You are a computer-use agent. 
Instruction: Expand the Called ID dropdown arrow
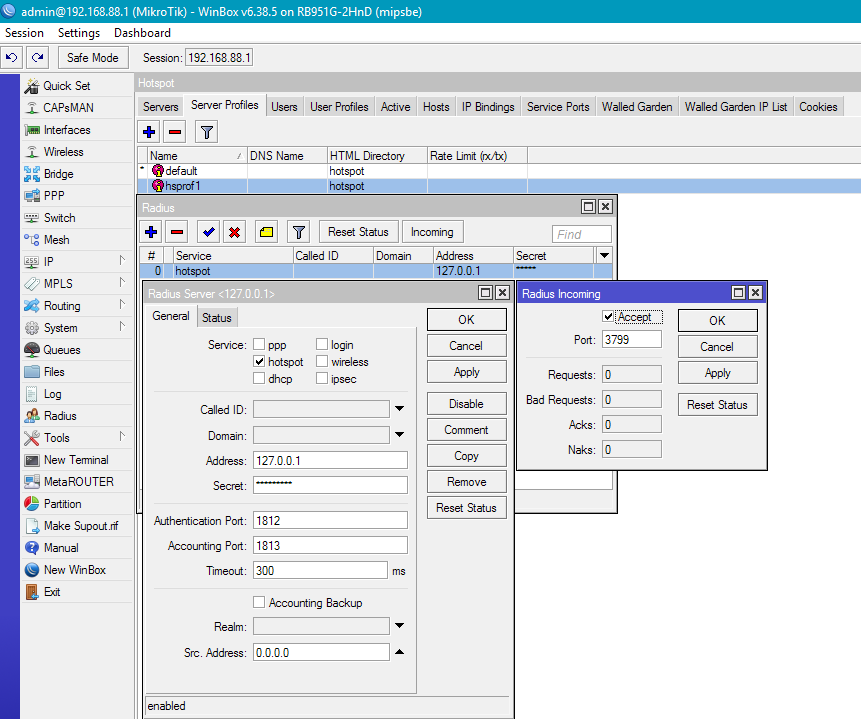coord(399,409)
